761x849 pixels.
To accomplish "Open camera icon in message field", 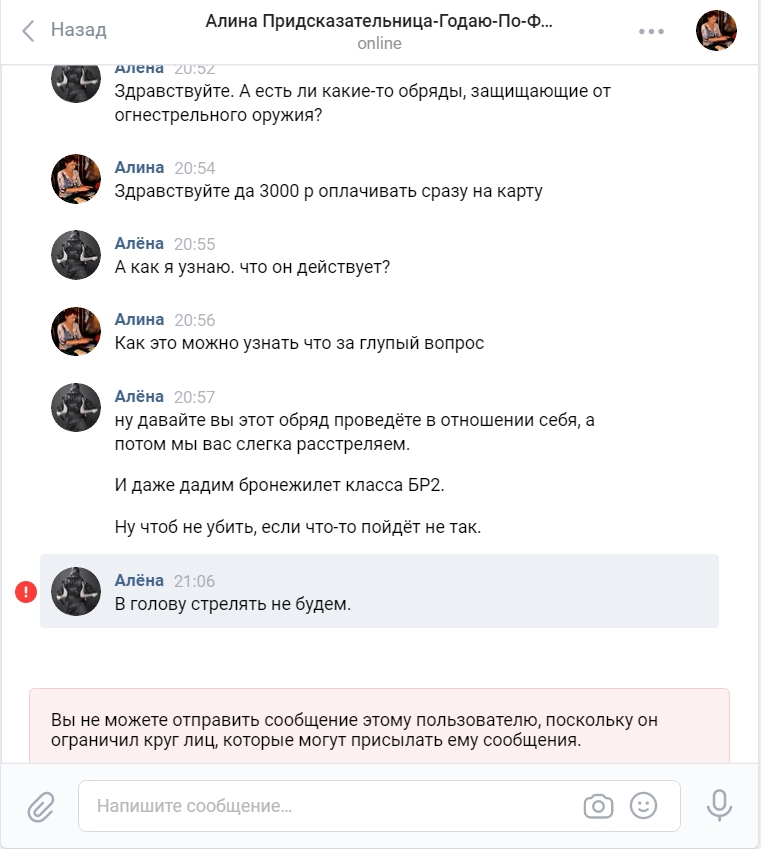I will coord(598,806).
